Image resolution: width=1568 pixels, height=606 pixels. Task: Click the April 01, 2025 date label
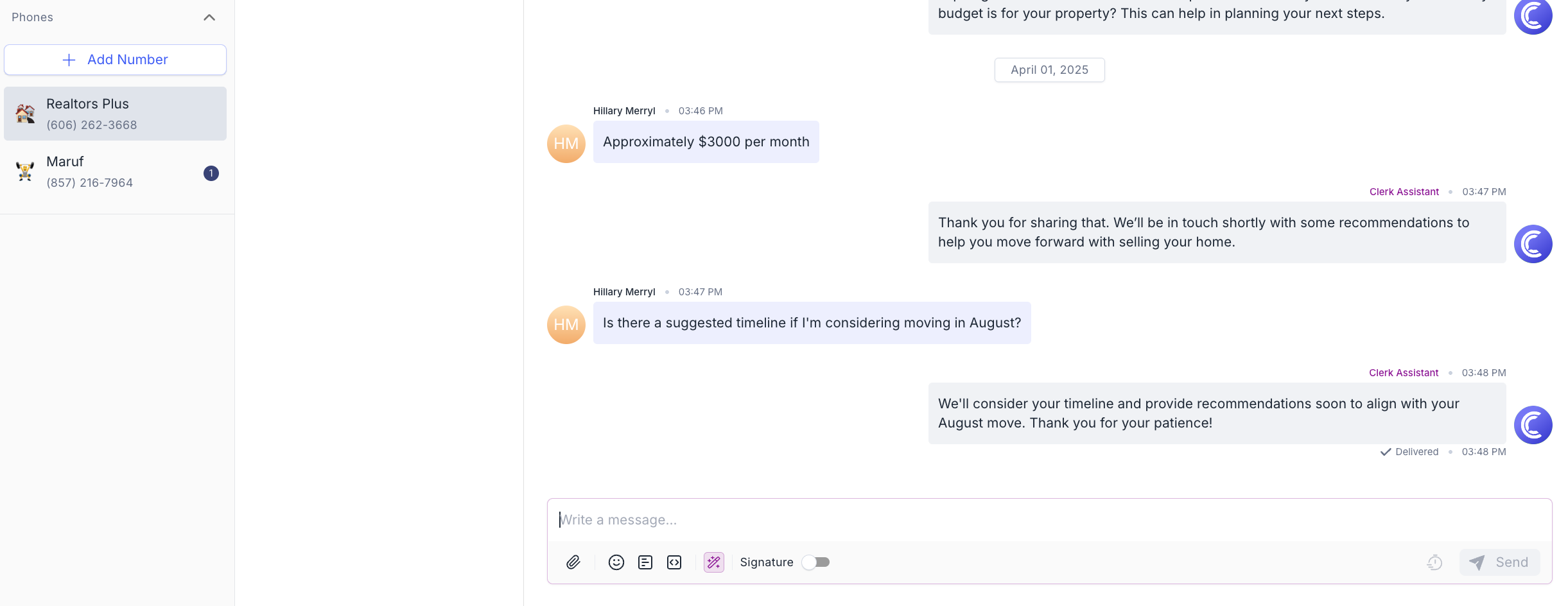(1050, 70)
